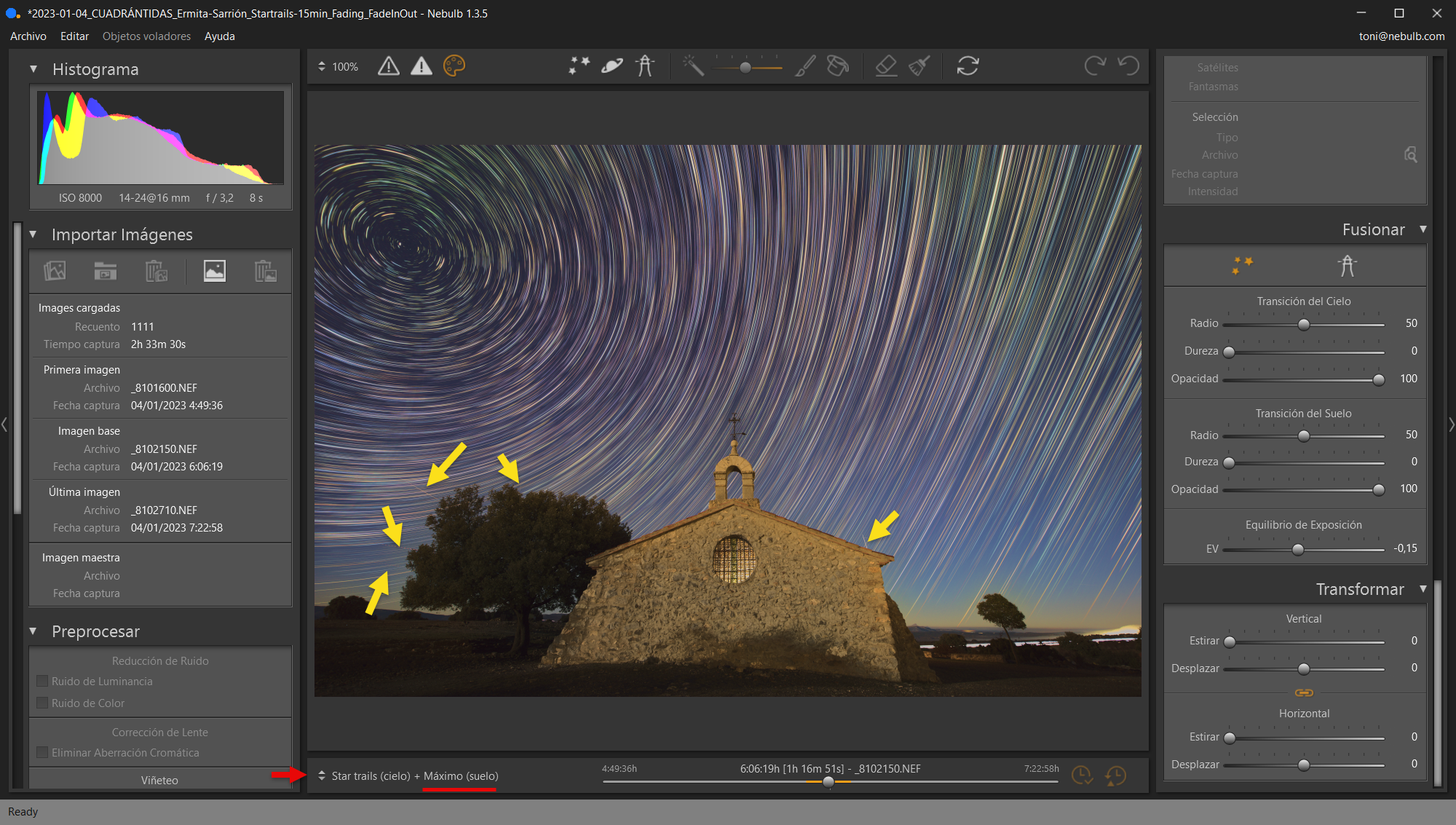Collapse the Importar Imágenes panel
Screen dimensions: 1456x825
[33, 234]
